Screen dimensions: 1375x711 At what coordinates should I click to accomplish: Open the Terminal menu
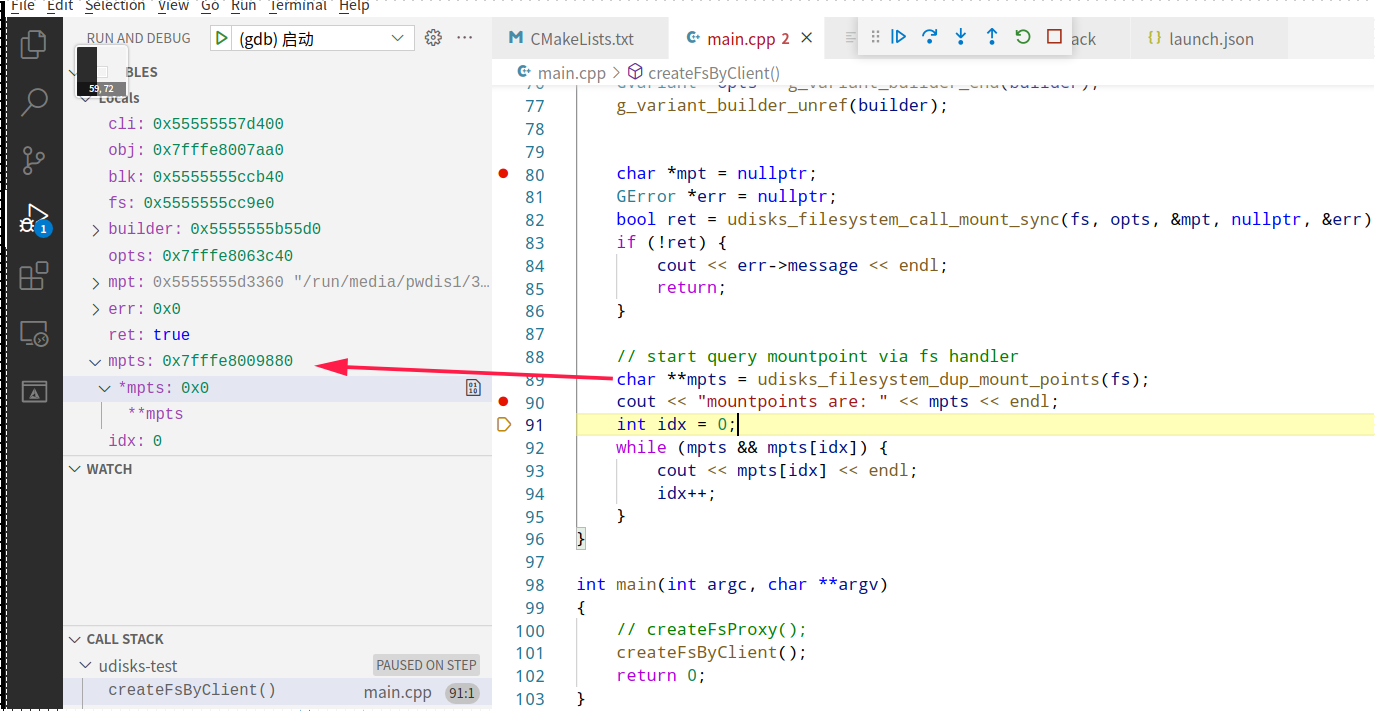(x=297, y=5)
